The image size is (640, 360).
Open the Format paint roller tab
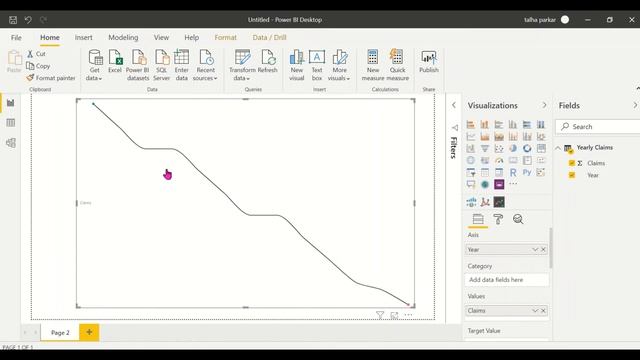(x=498, y=219)
